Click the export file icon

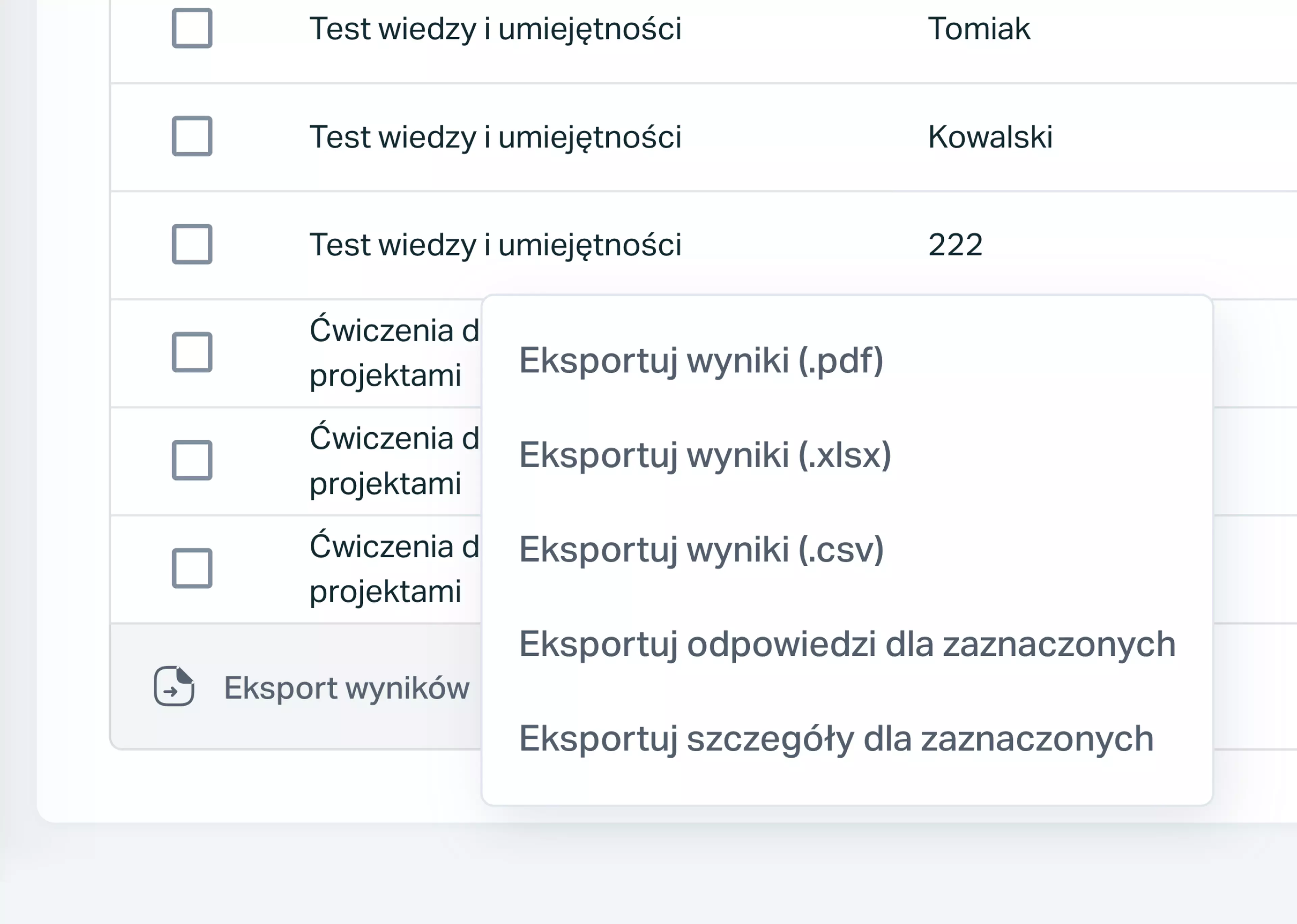click(x=174, y=686)
